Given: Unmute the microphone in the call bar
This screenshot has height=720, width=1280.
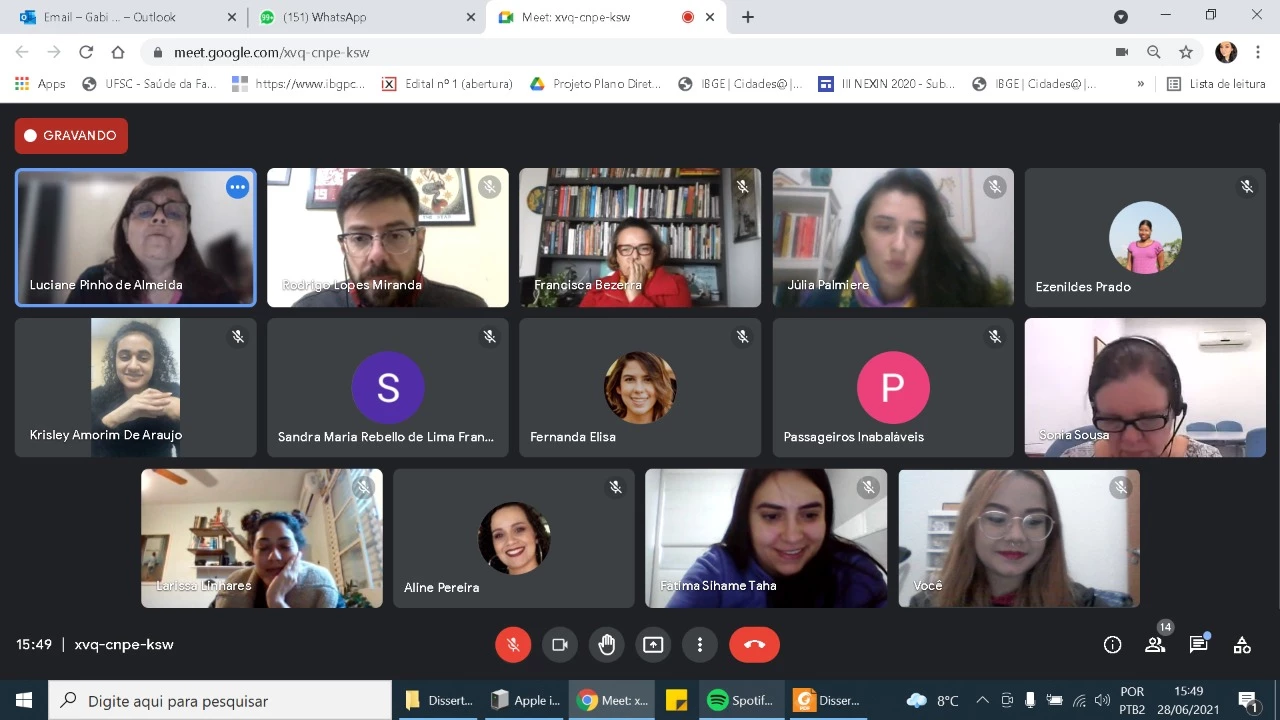Looking at the screenshot, I should 513,645.
